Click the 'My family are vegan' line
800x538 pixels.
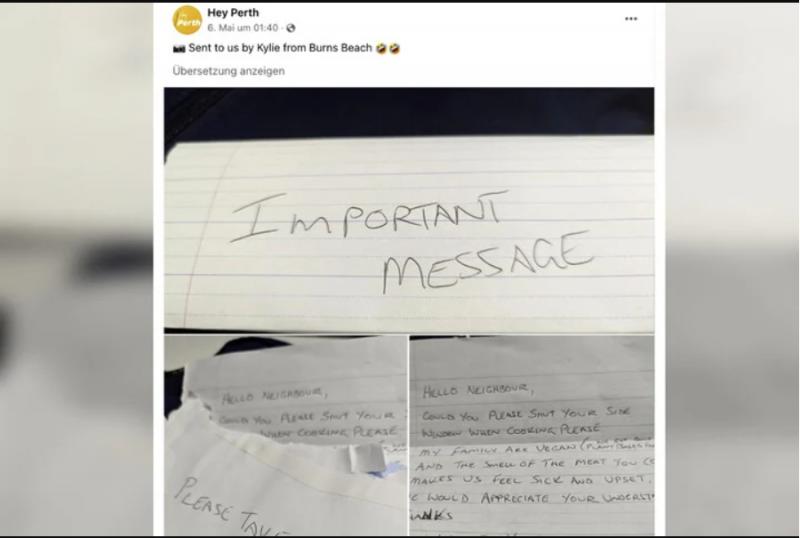coord(533,448)
